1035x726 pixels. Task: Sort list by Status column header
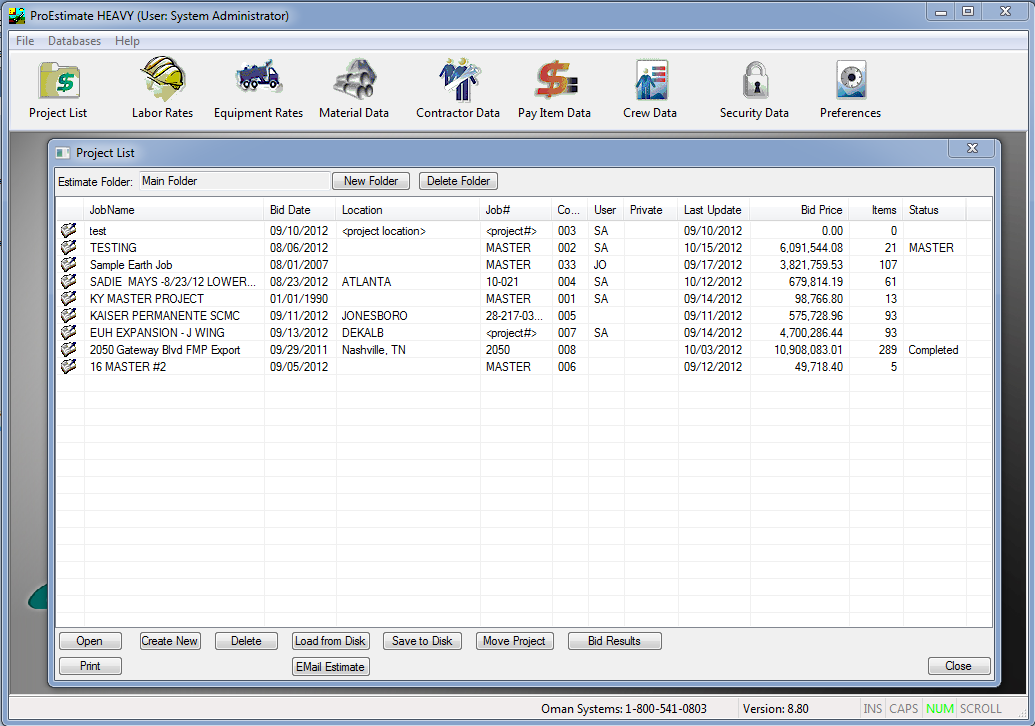tap(935, 210)
